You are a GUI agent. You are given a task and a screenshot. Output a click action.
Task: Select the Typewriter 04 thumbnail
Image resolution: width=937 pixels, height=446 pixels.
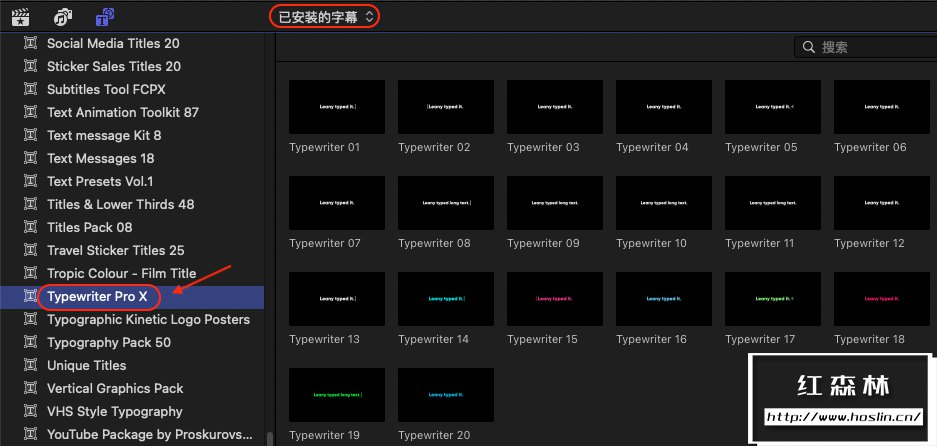tap(664, 107)
